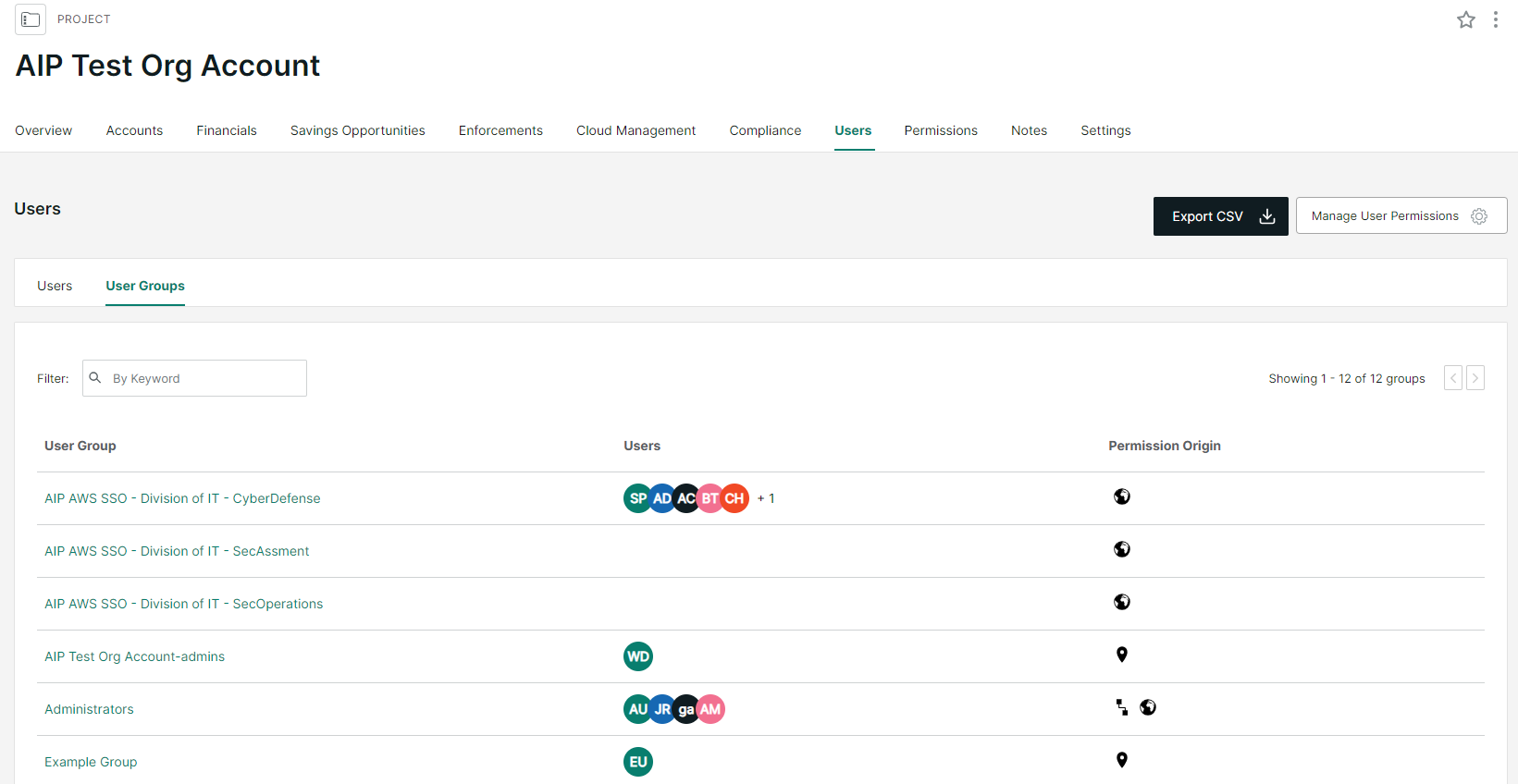The height and width of the screenshot is (784, 1518).
Task: Click SP avatar in CyberDefense group
Action: click(x=636, y=498)
